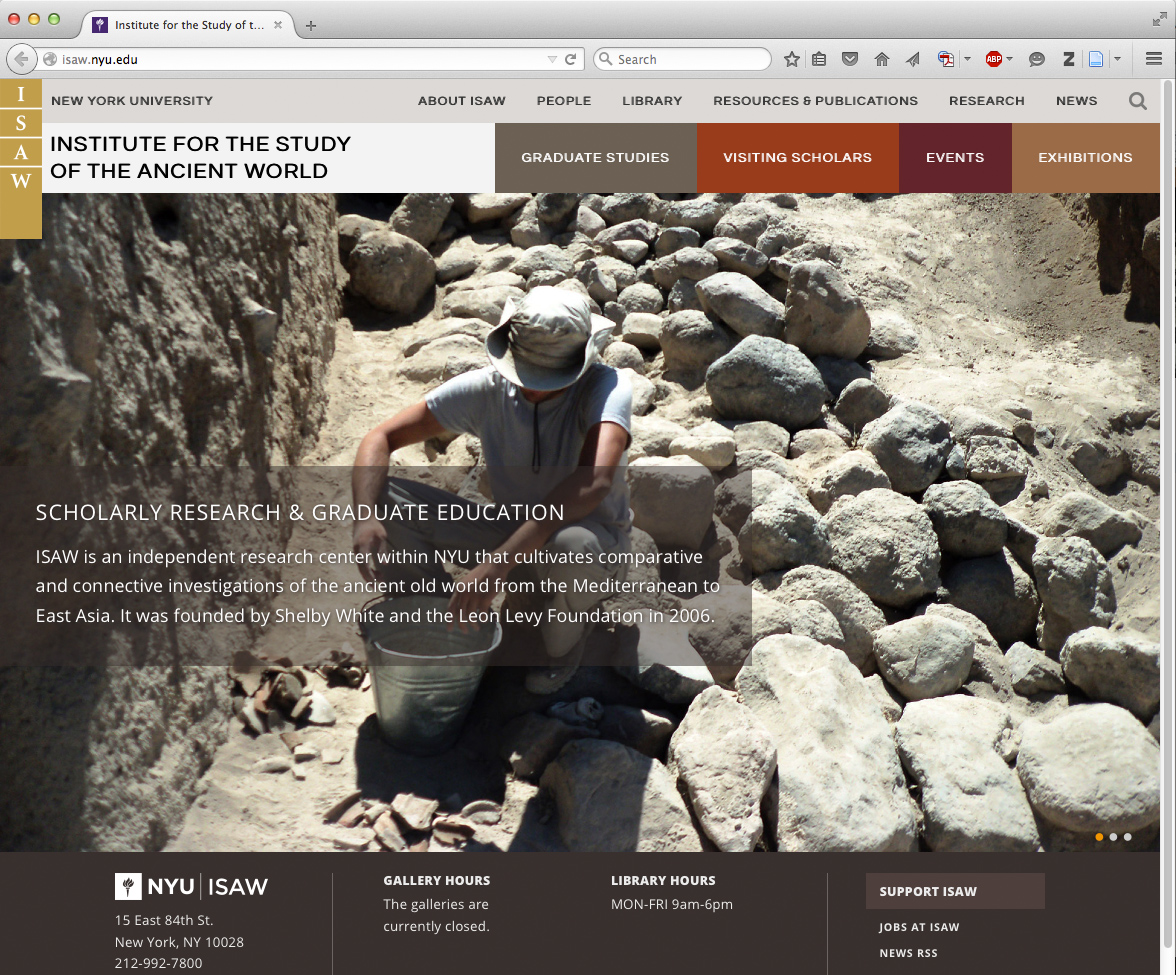Image resolution: width=1176 pixels, height=975 pixels.
Task: Open the Firefox hamburger menu
Action: click(x=1153, y=60)
